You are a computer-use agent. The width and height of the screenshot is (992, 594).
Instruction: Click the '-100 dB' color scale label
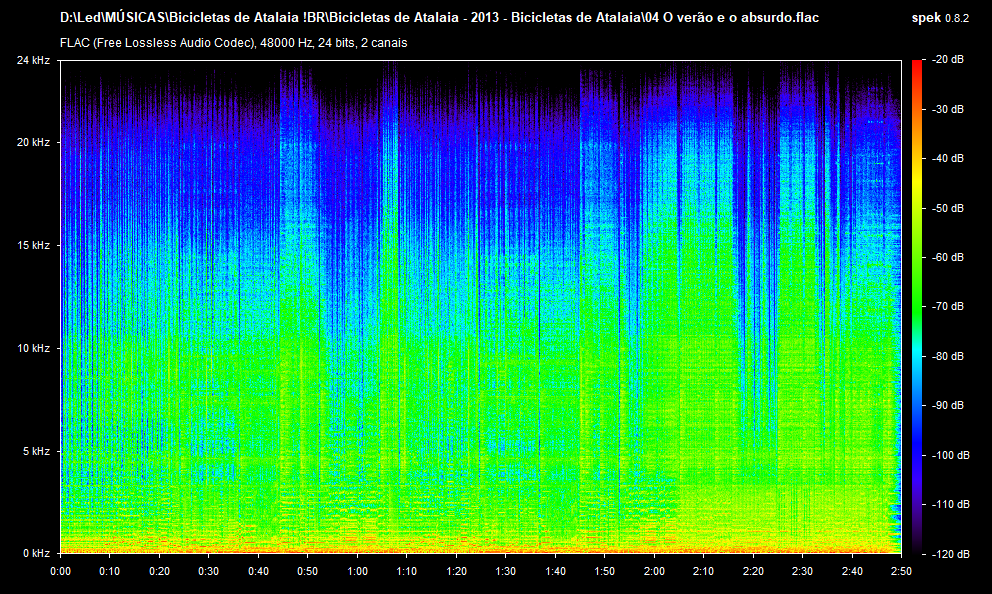(x=951, y=455)
